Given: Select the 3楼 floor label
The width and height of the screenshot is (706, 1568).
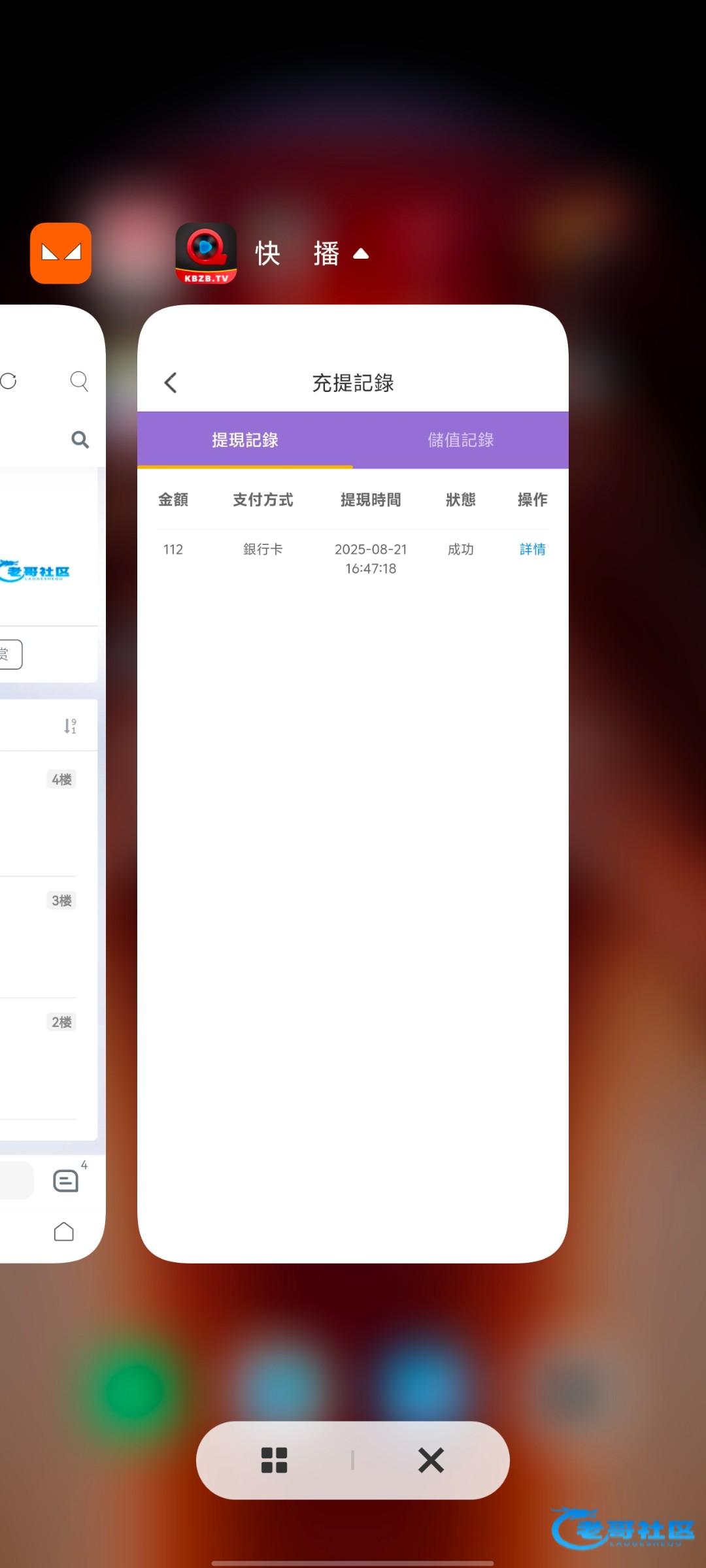Looking at the screenshot, I should tap(61, 901).
